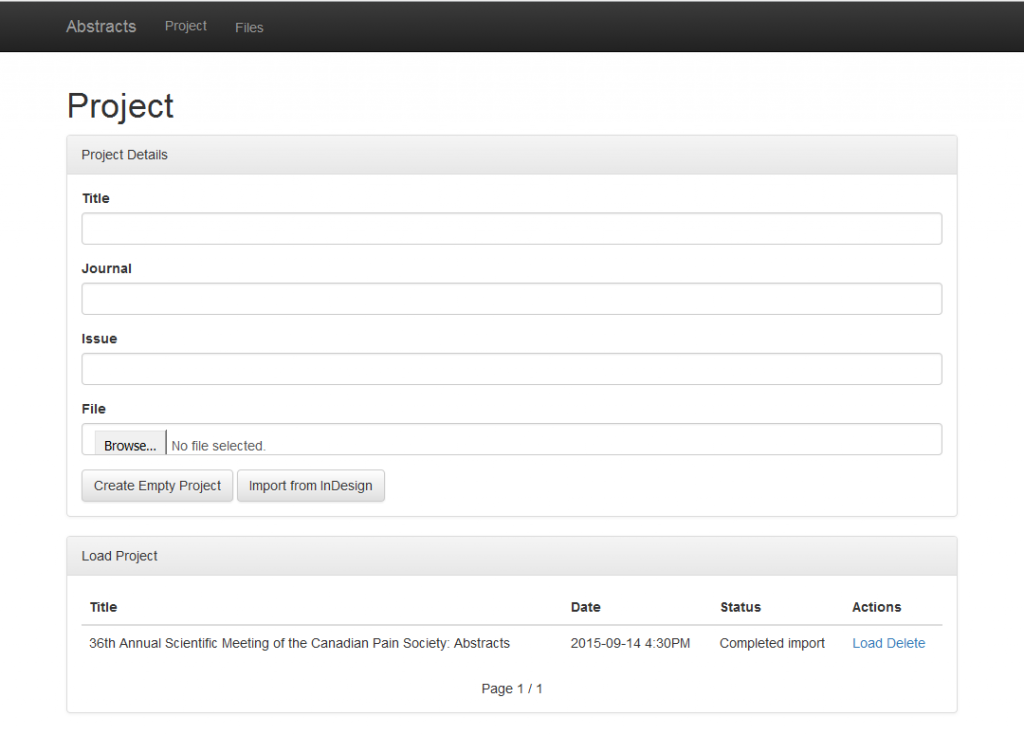Click Import from InDesign
The height and width of the screenshot is (735, 1024).
310,485
